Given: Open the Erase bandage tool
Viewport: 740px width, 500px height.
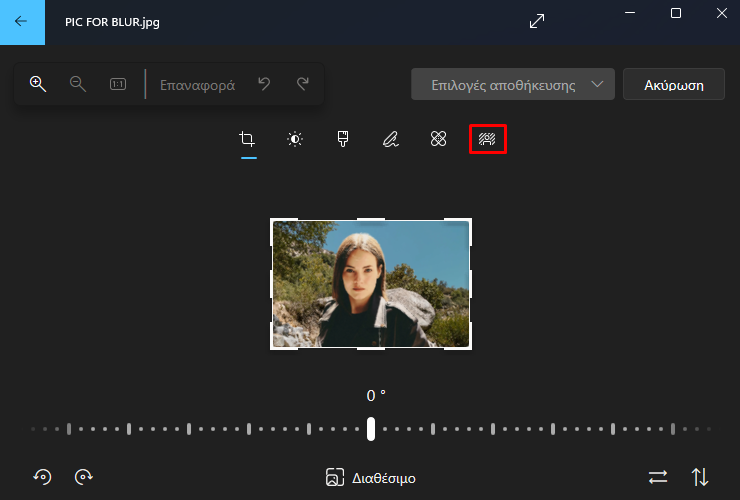Looking at the screenshot, I should coord(438,139).
